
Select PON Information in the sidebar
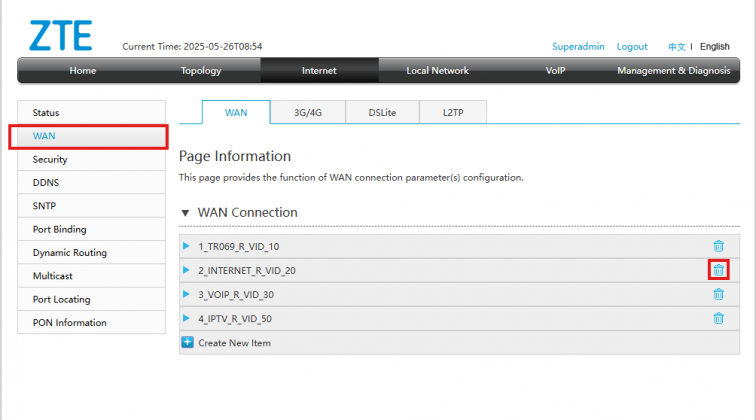pos(69,323)
